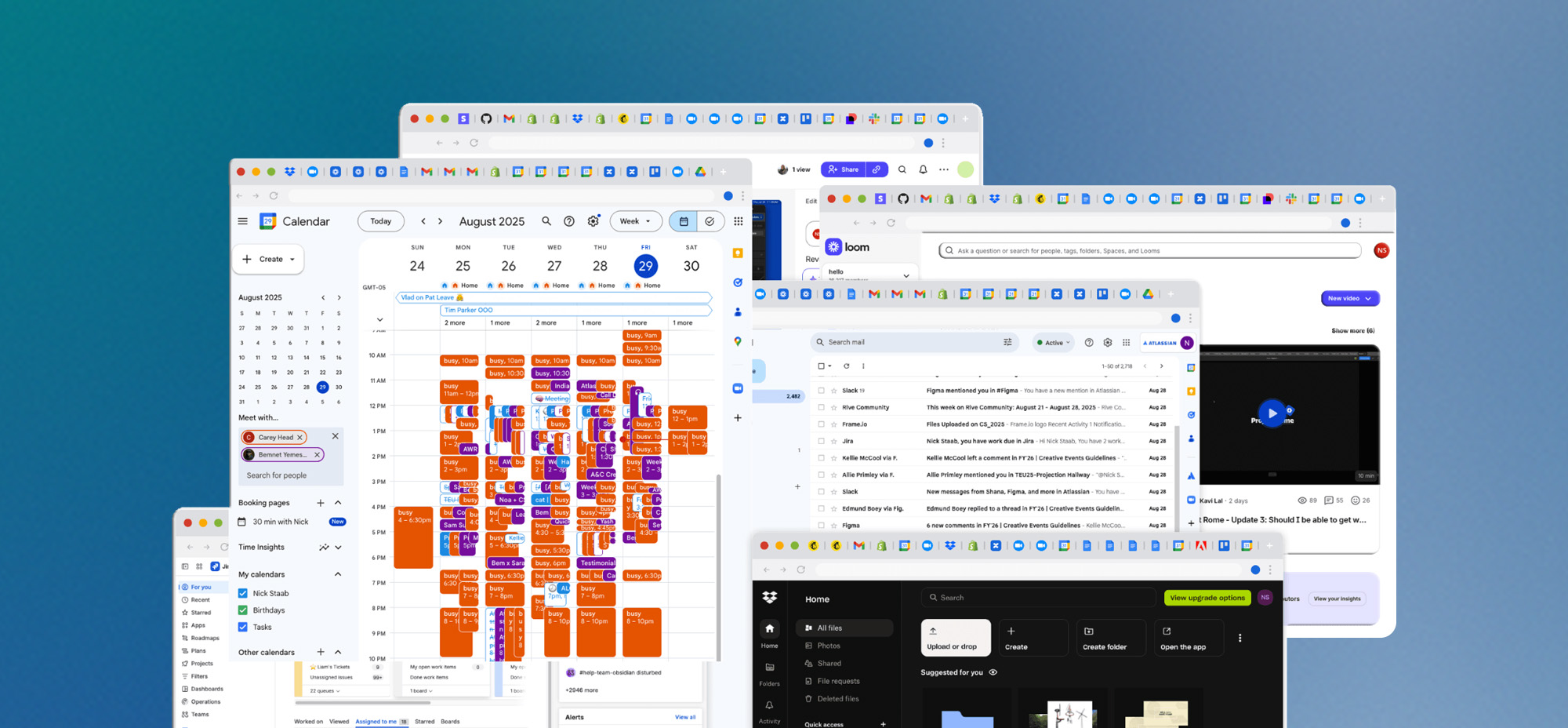Star the Jira email

pyautogui.click(x=834, y=441)
